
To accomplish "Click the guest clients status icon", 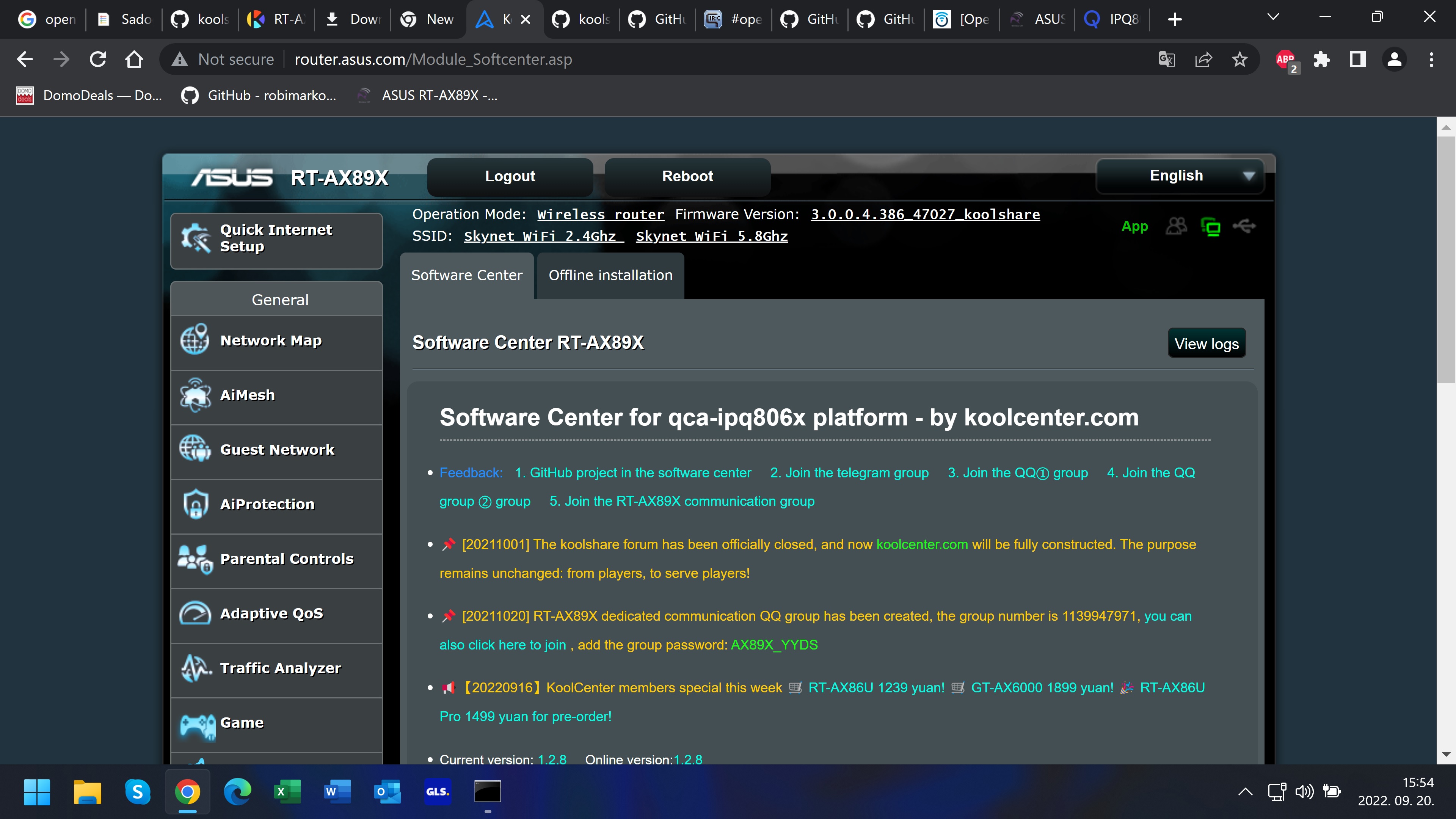I will (1176, 227).
